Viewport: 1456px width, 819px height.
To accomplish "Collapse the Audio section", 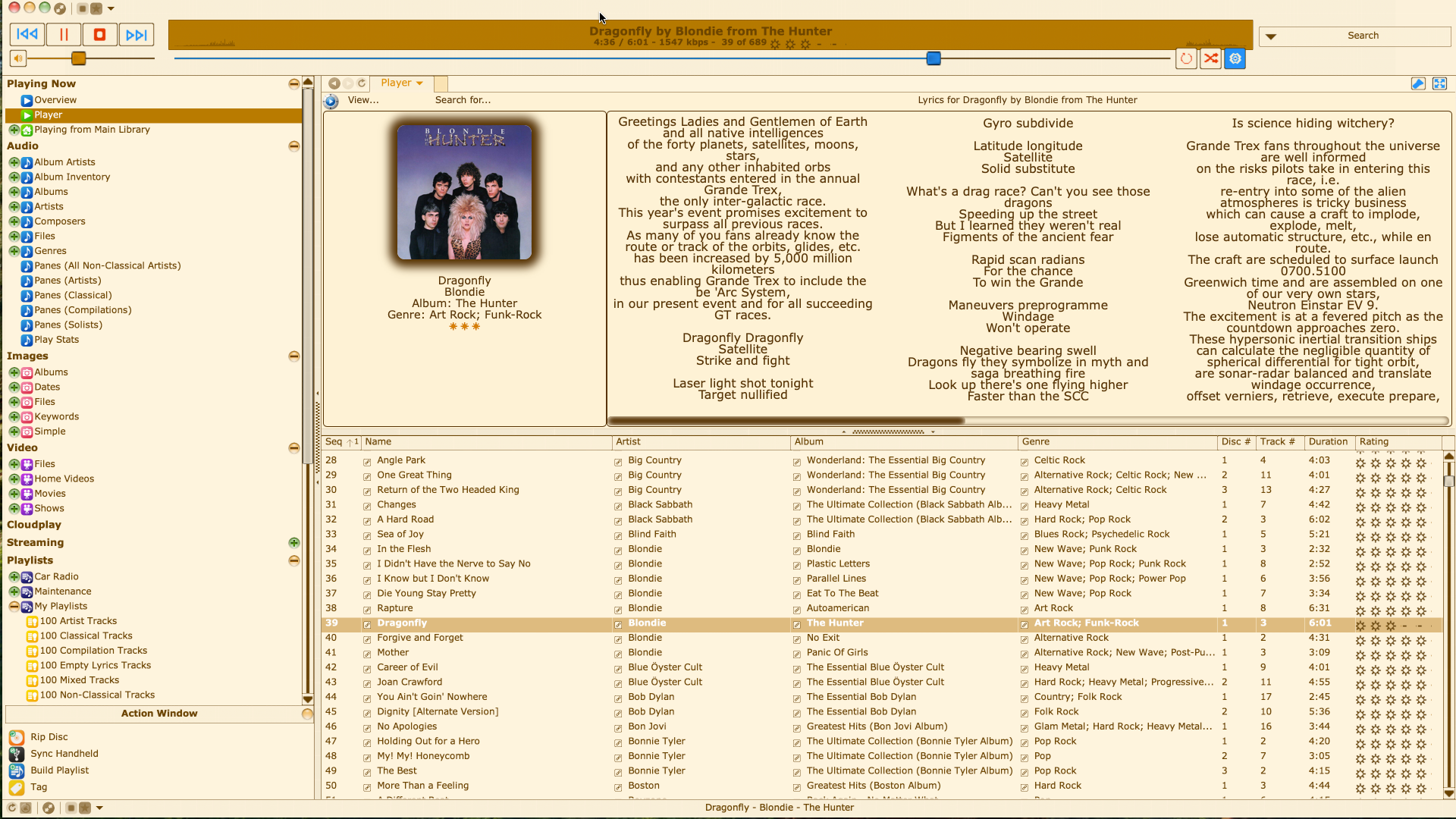I will (x=293, y=146).
